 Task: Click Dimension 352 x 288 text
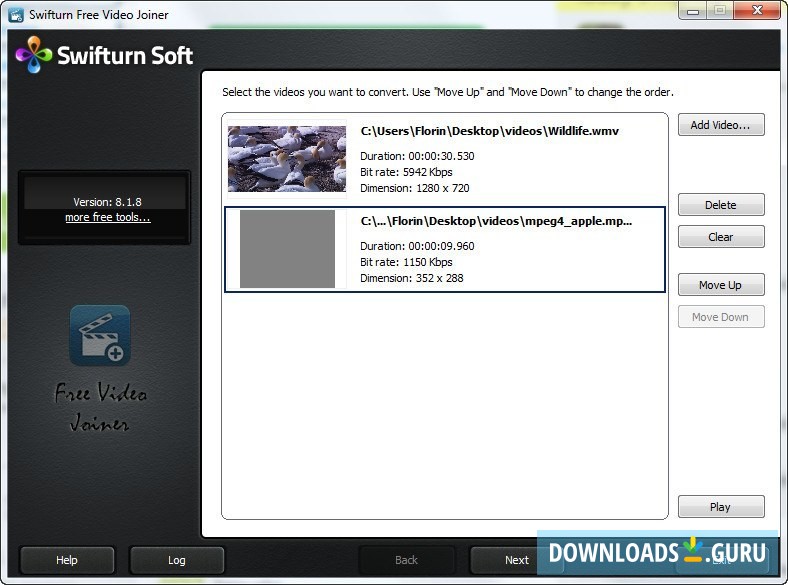412,278
